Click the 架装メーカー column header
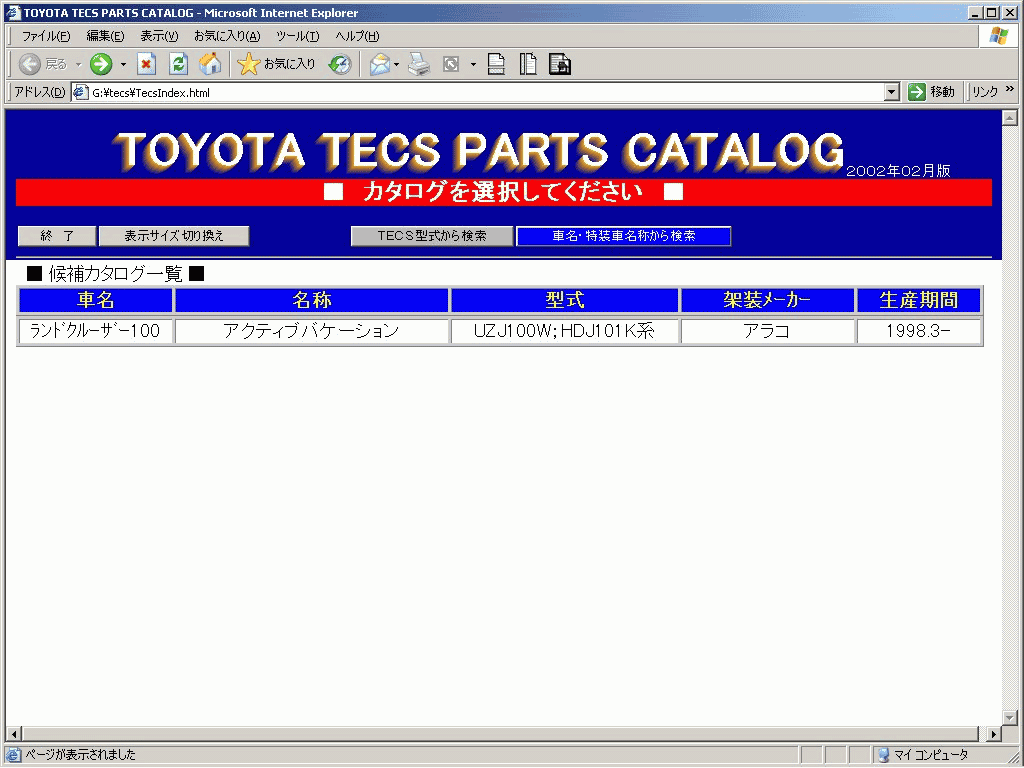 pyautogui.click(x=767, y=300)
